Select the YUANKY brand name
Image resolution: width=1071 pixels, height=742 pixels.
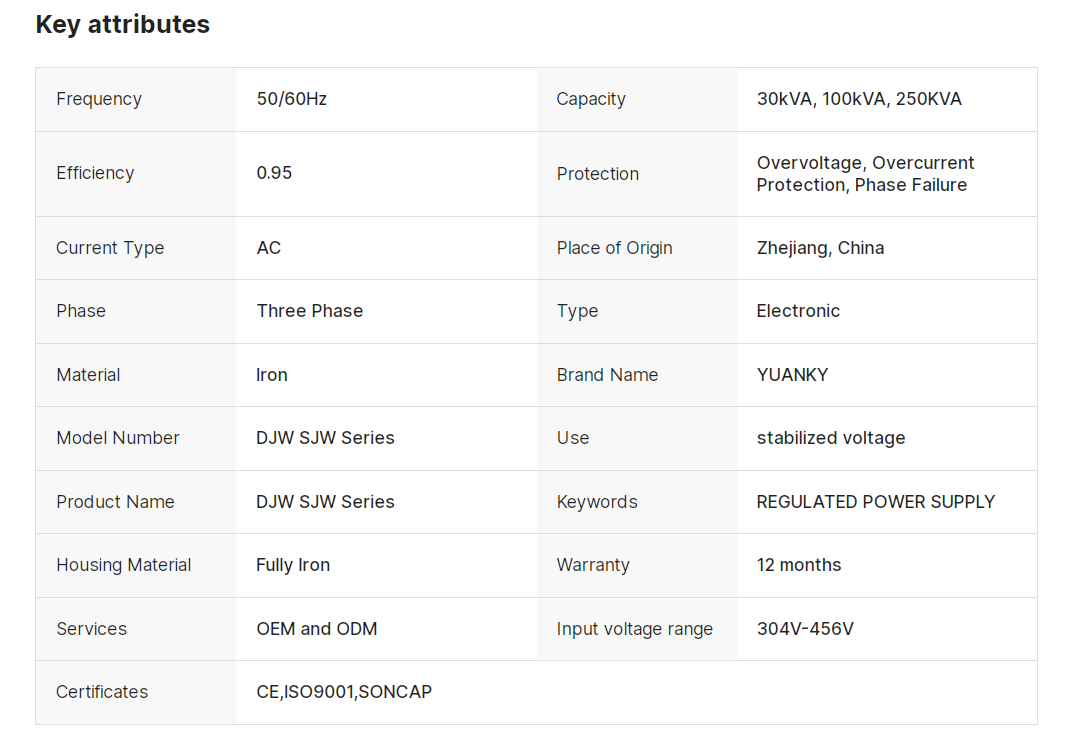(x=792, y=375)
